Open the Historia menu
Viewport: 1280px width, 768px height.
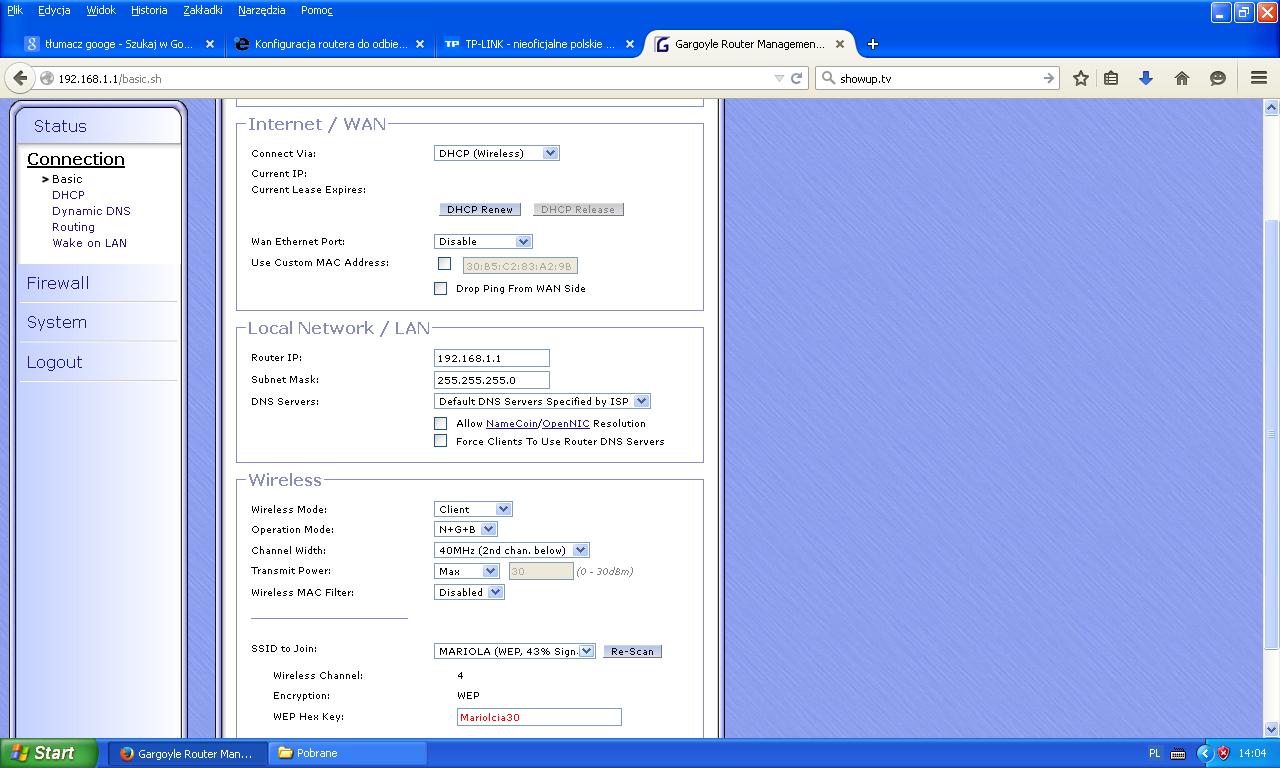click(x=149, y=10)
